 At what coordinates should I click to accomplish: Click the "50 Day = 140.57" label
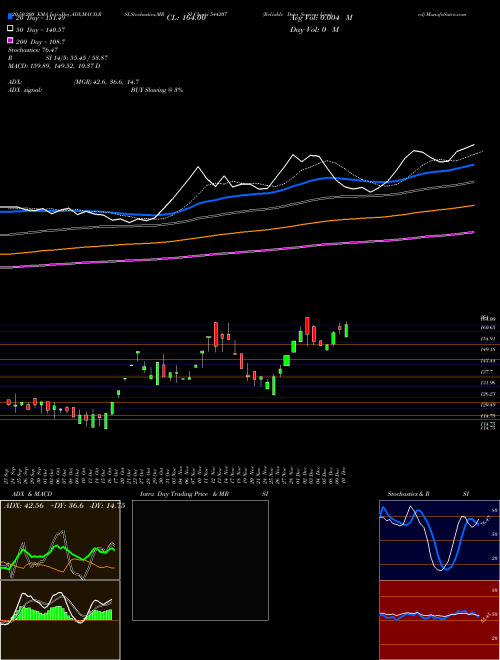[40, 29]
